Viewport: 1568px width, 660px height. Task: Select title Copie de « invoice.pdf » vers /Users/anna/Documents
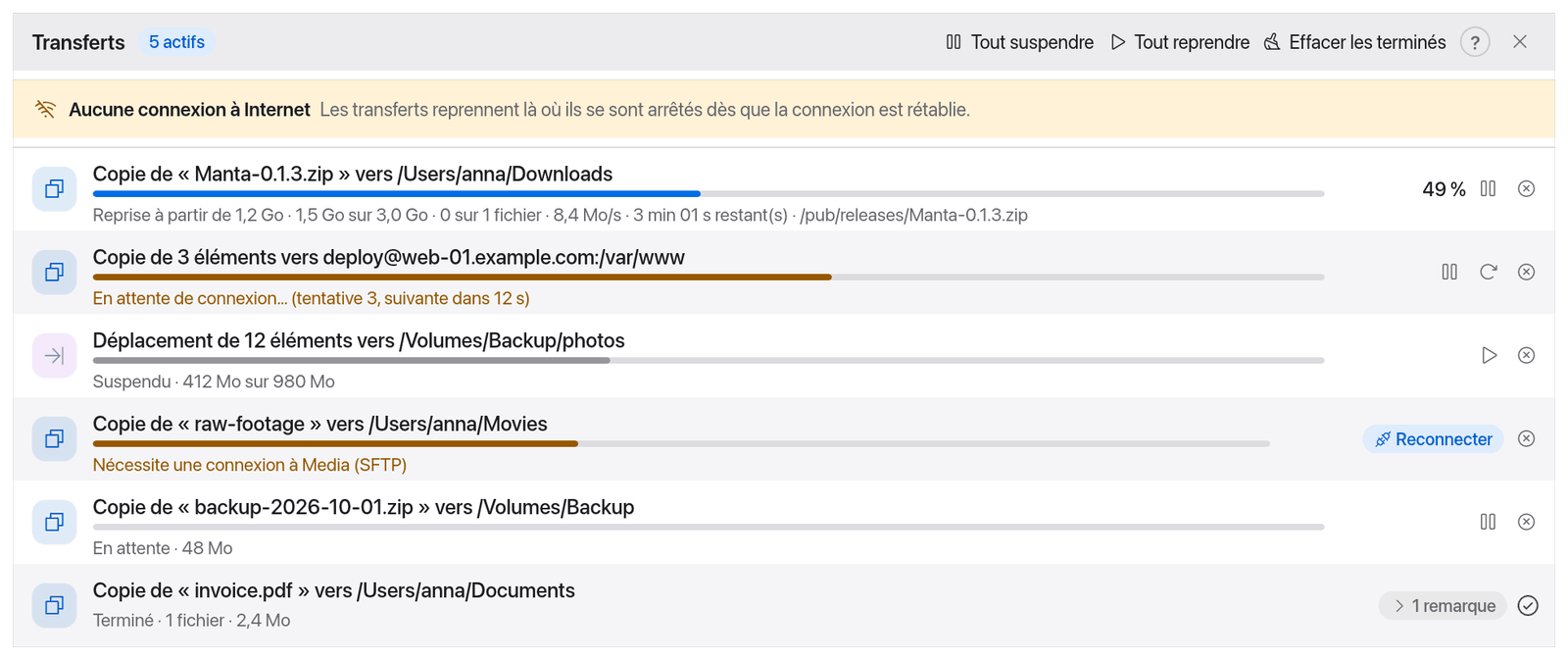[334, 591]
